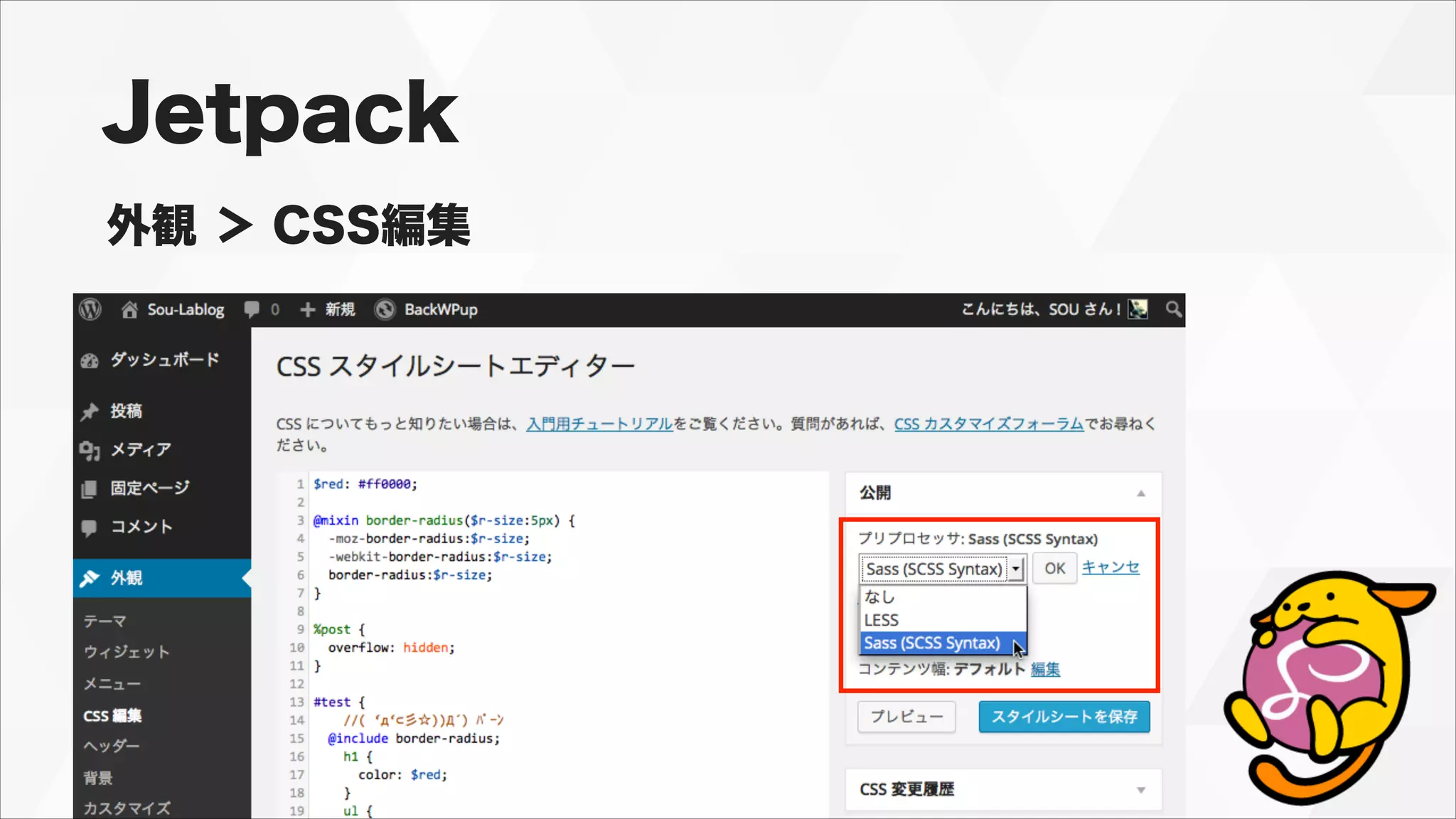
Task: Click the メディア media icon
Action: 90,450
